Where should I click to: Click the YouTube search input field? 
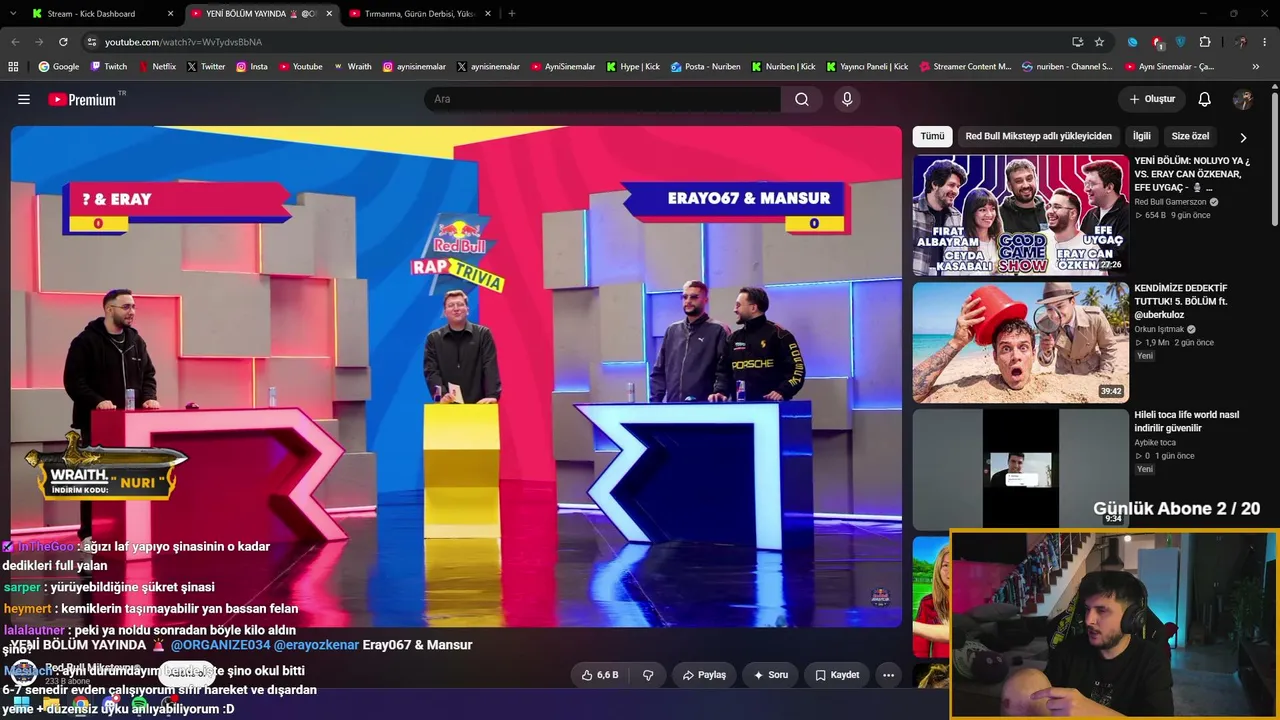(602, 99)
